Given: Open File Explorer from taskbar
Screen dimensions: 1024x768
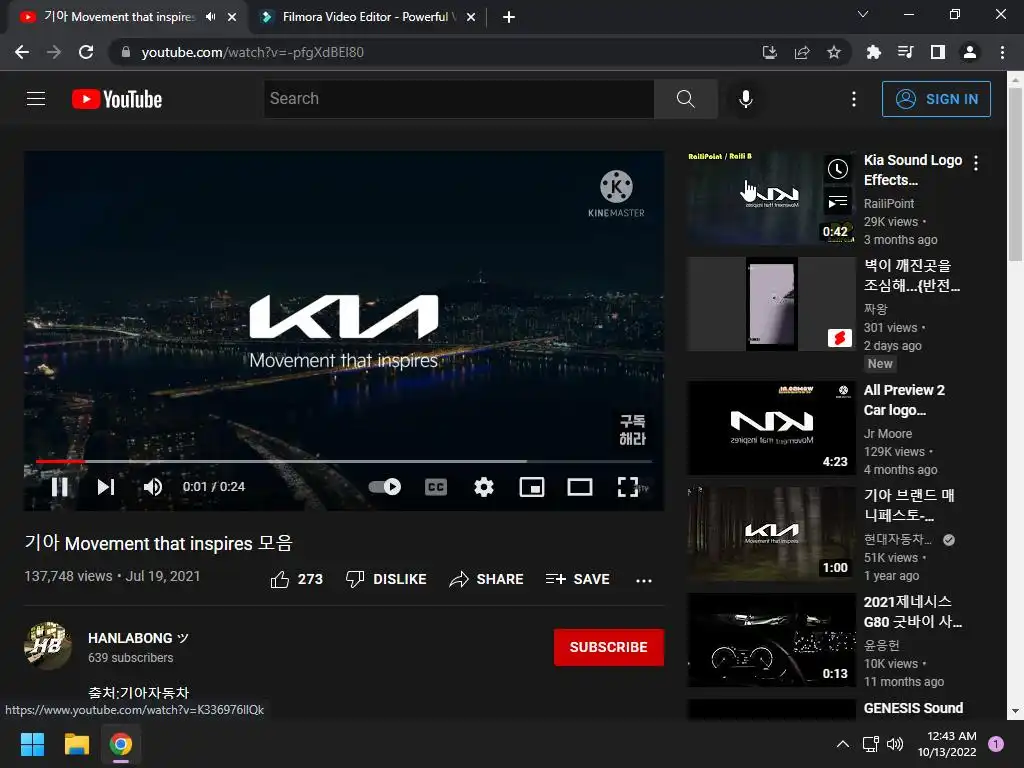Looking at the screenshot, I should pos(76,744).
